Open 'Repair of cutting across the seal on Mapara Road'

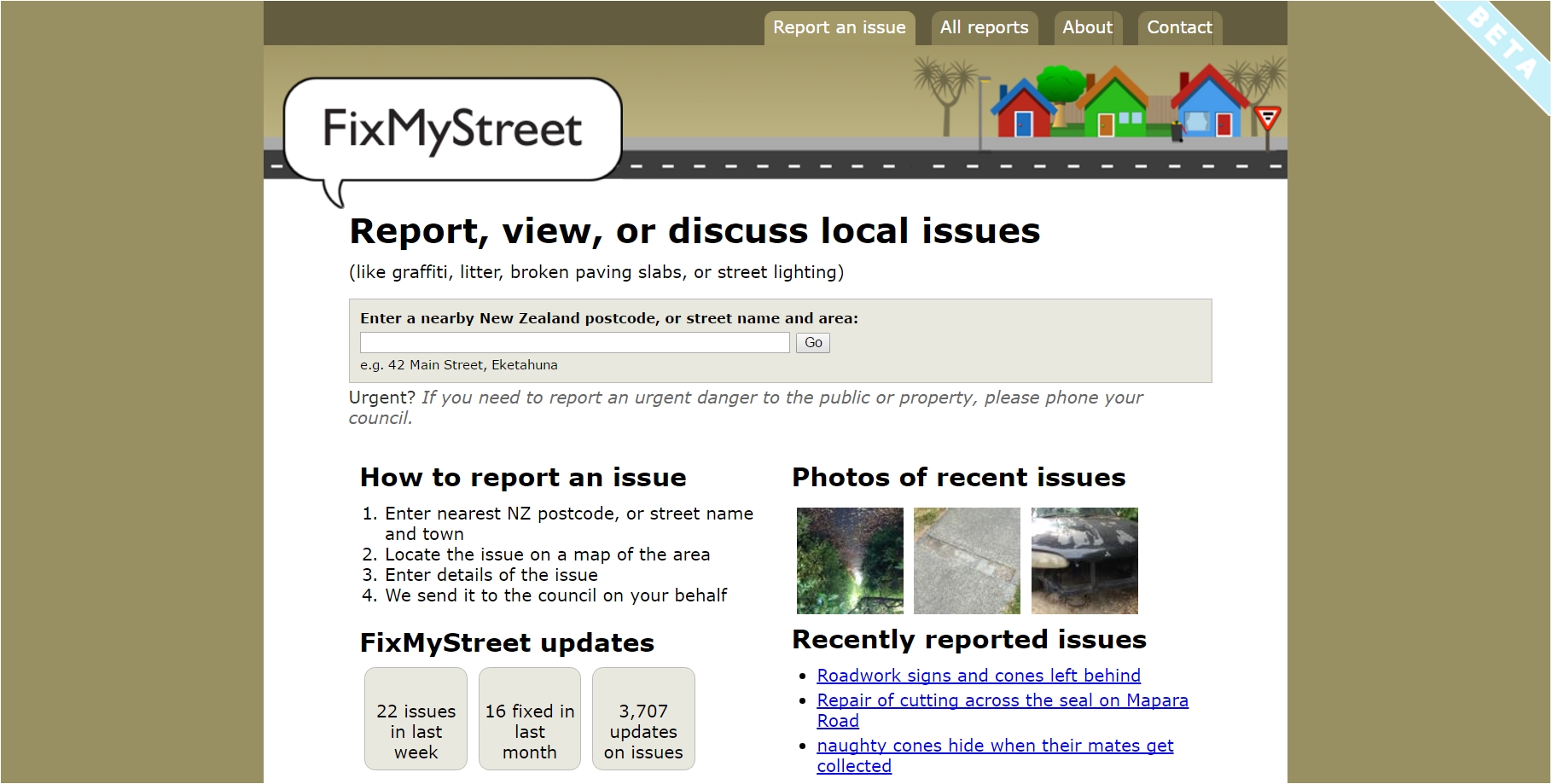coord(1002,711)
